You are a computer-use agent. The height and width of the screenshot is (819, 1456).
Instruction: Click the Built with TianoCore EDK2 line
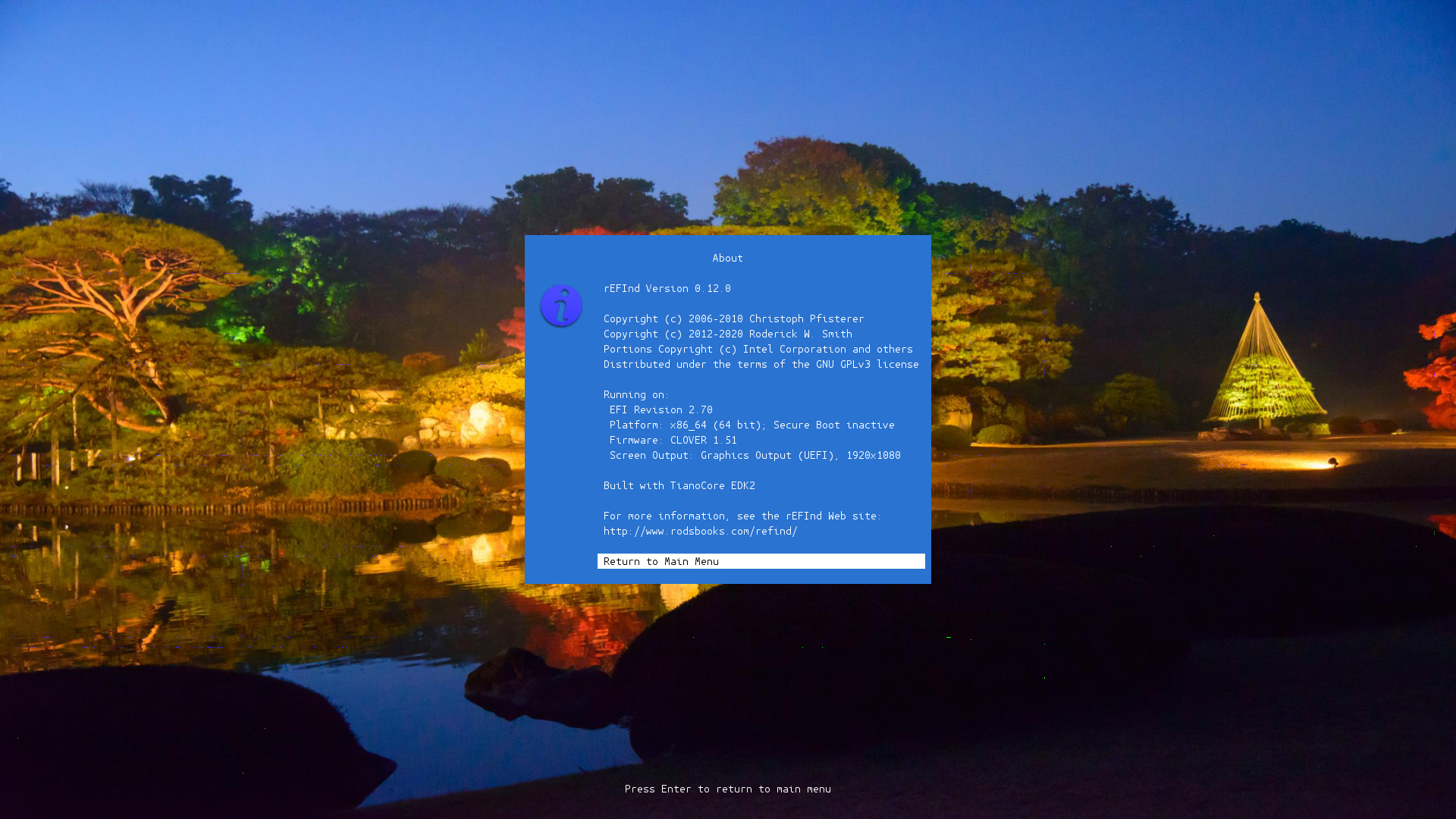(x=679, y=485)
